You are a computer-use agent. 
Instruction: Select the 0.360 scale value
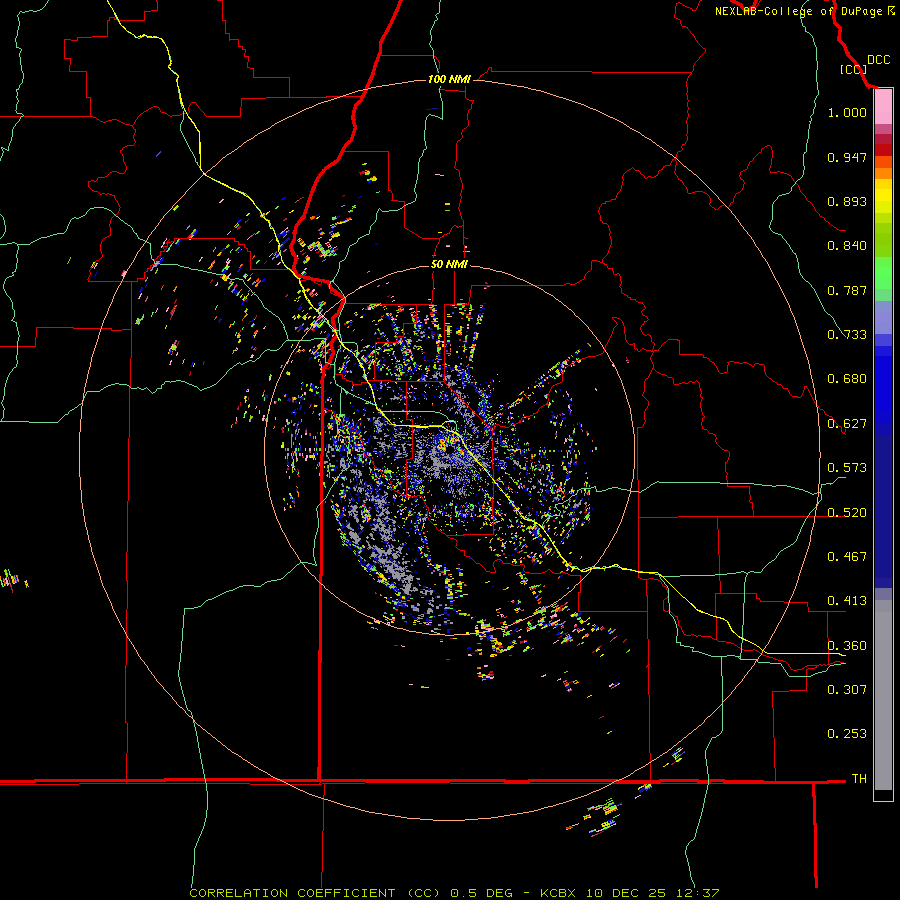pyautogui.click(x=847, y=646)
